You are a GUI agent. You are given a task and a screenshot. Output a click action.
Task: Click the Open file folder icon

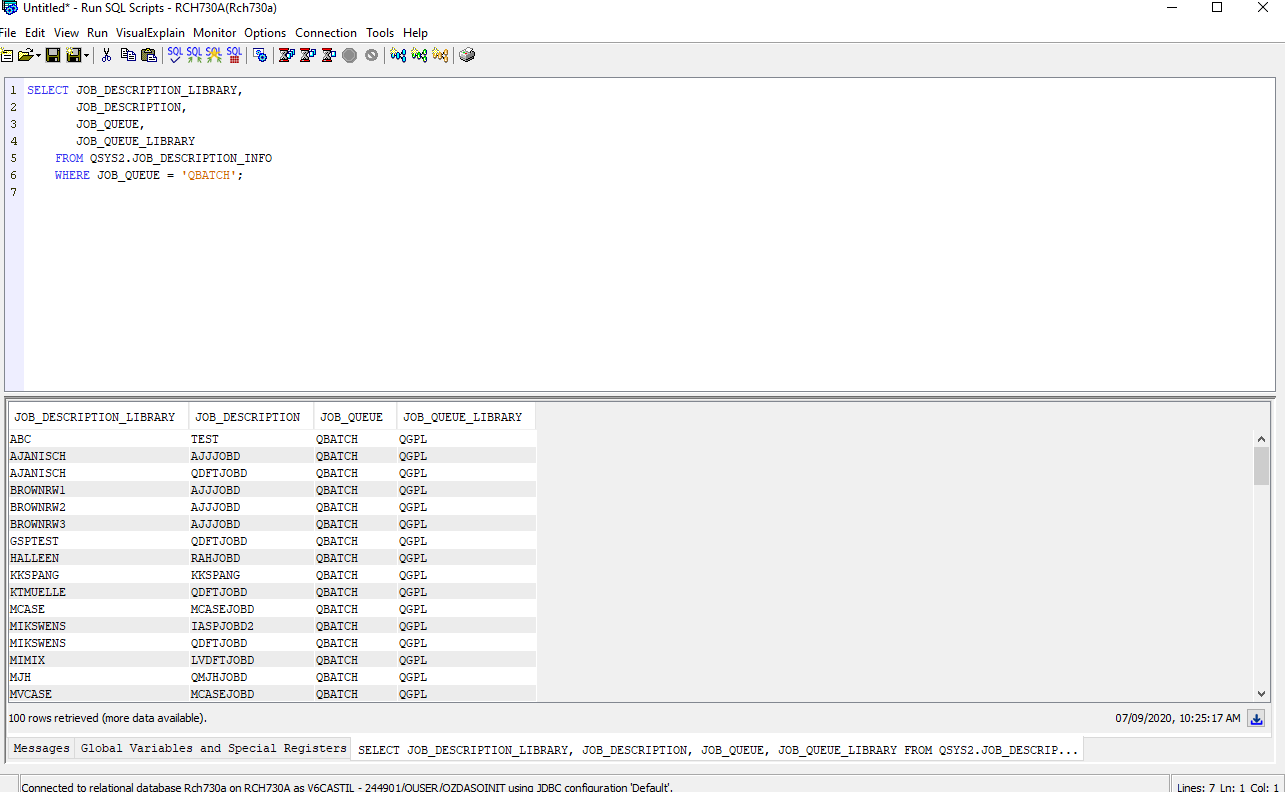pos(25,55)
